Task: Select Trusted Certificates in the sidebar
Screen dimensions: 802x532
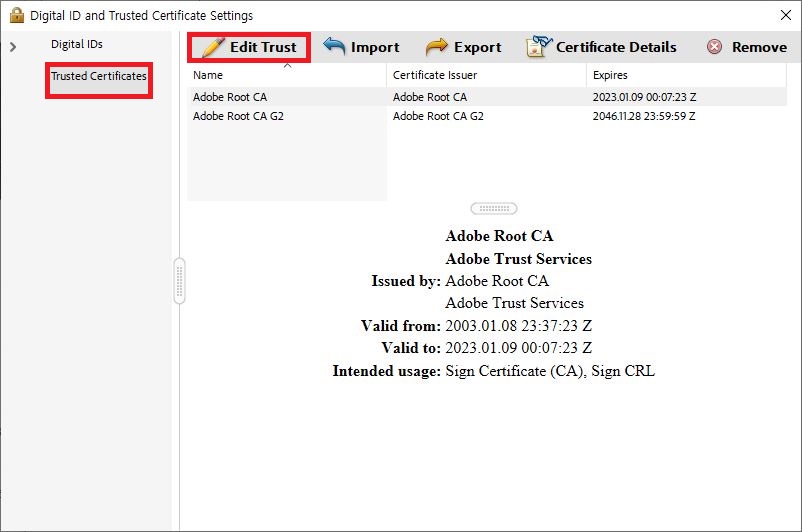Action: (99, 76)
